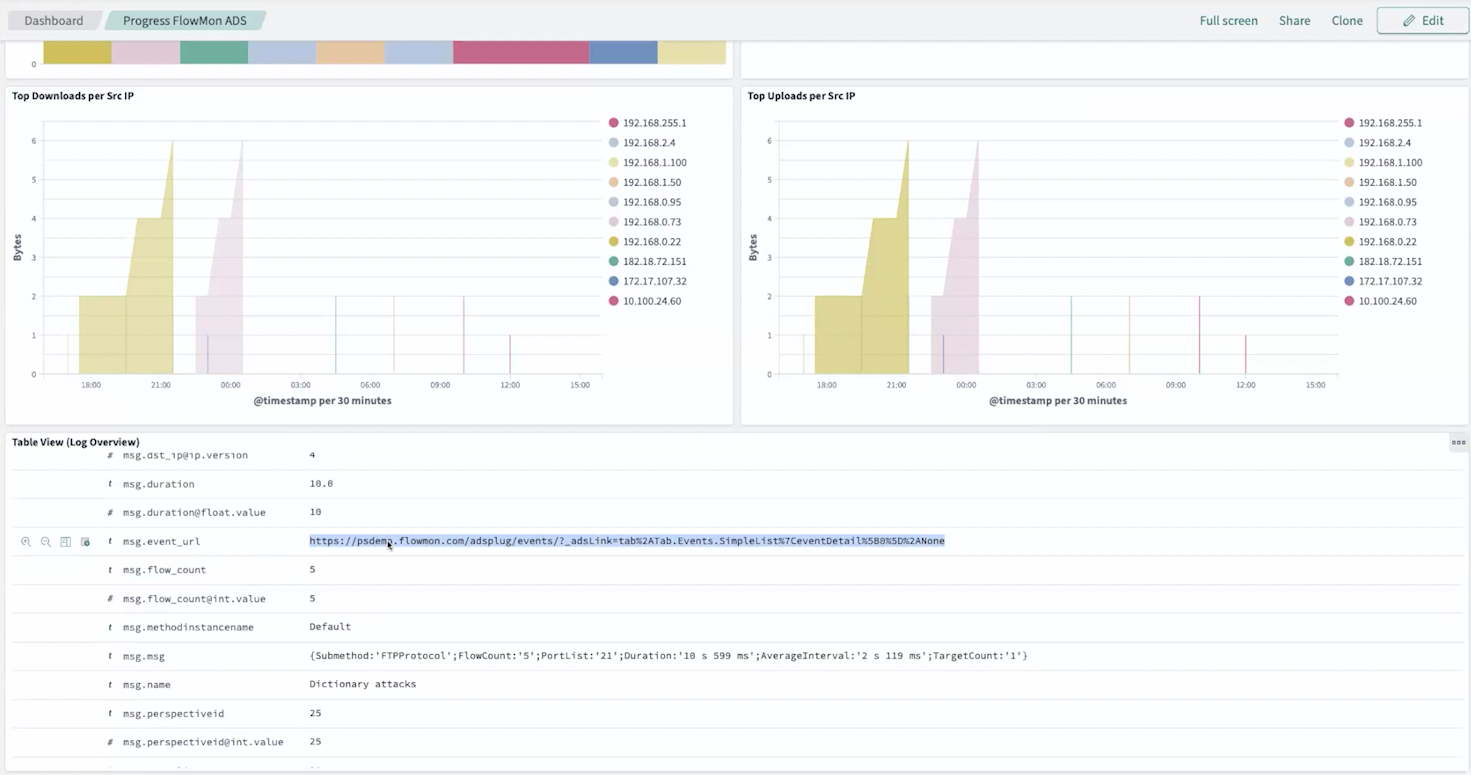Select 182.18.72.151 label in Top Uploads legend
The width and height of the screenshot is (1471, 775).
point(1391,261)
